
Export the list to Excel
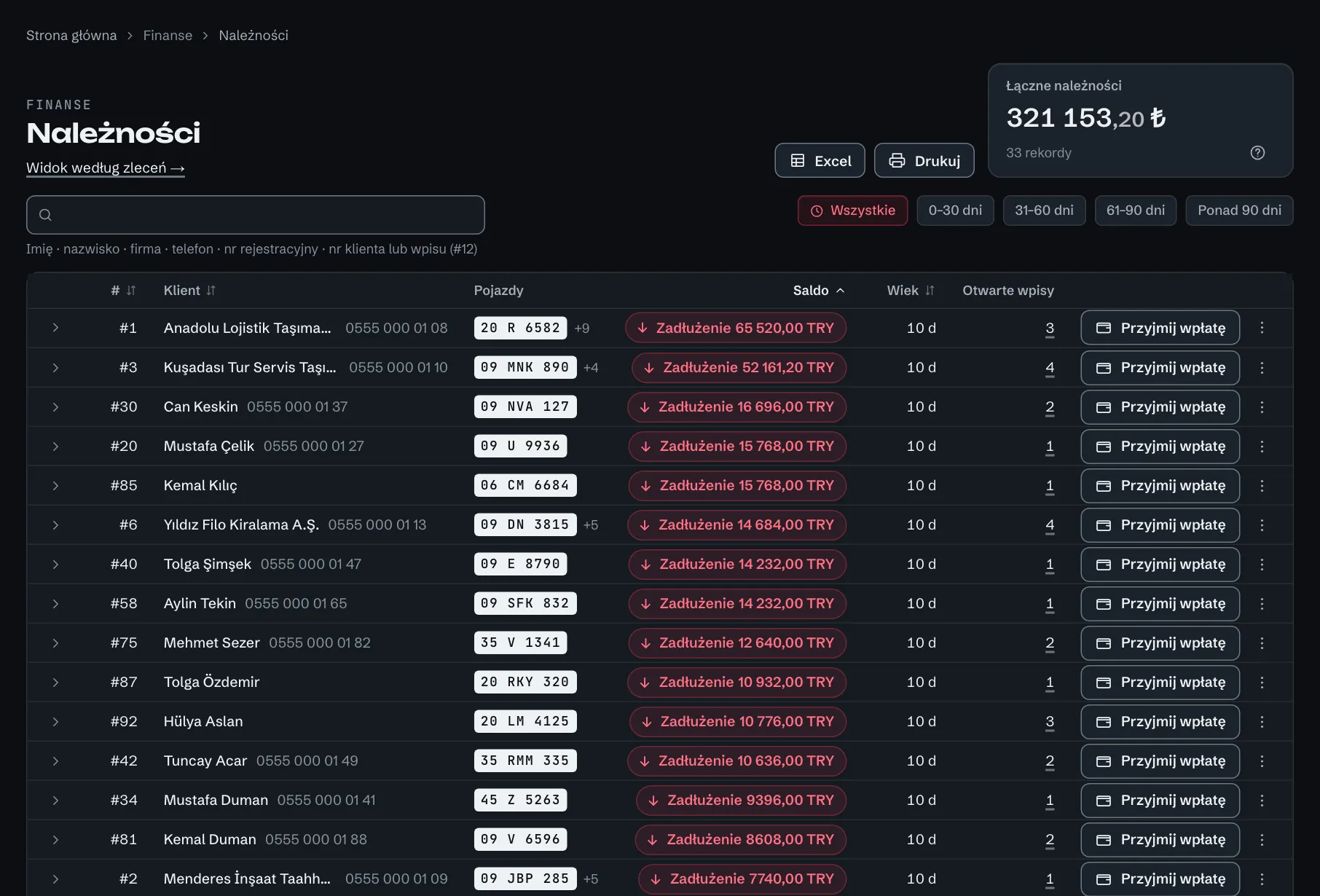(820, 160)
